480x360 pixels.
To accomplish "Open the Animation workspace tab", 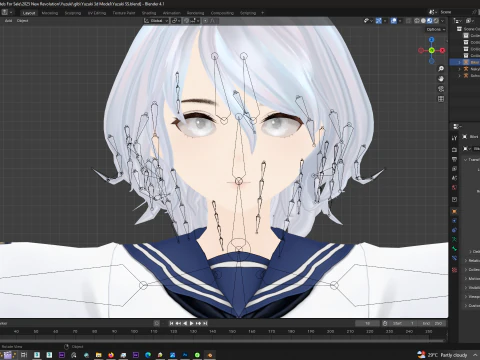I will click(171, 13).
